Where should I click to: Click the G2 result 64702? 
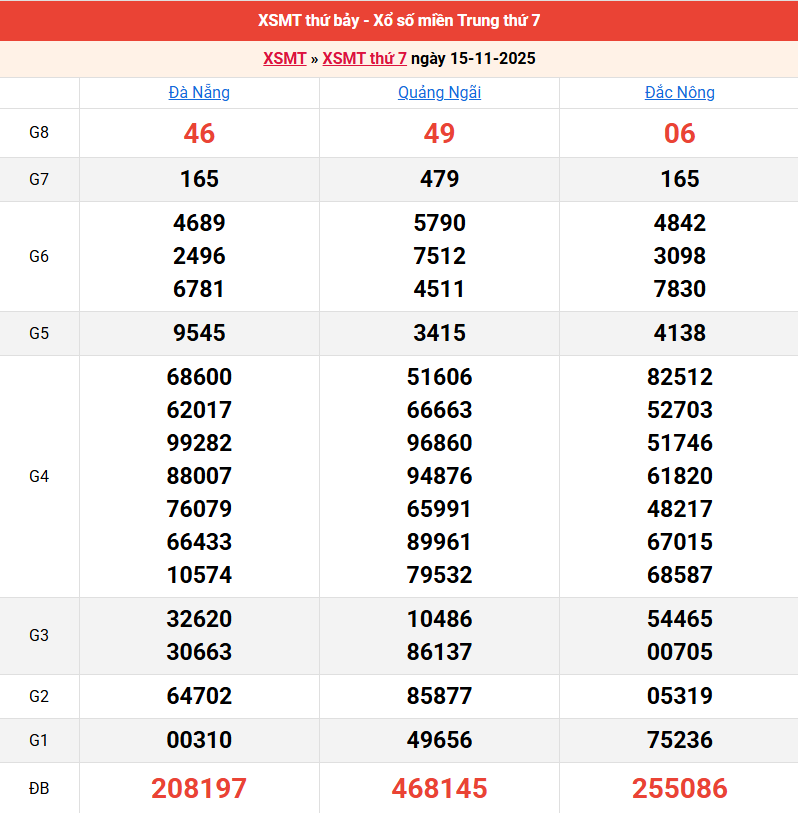tap(199, 696)
